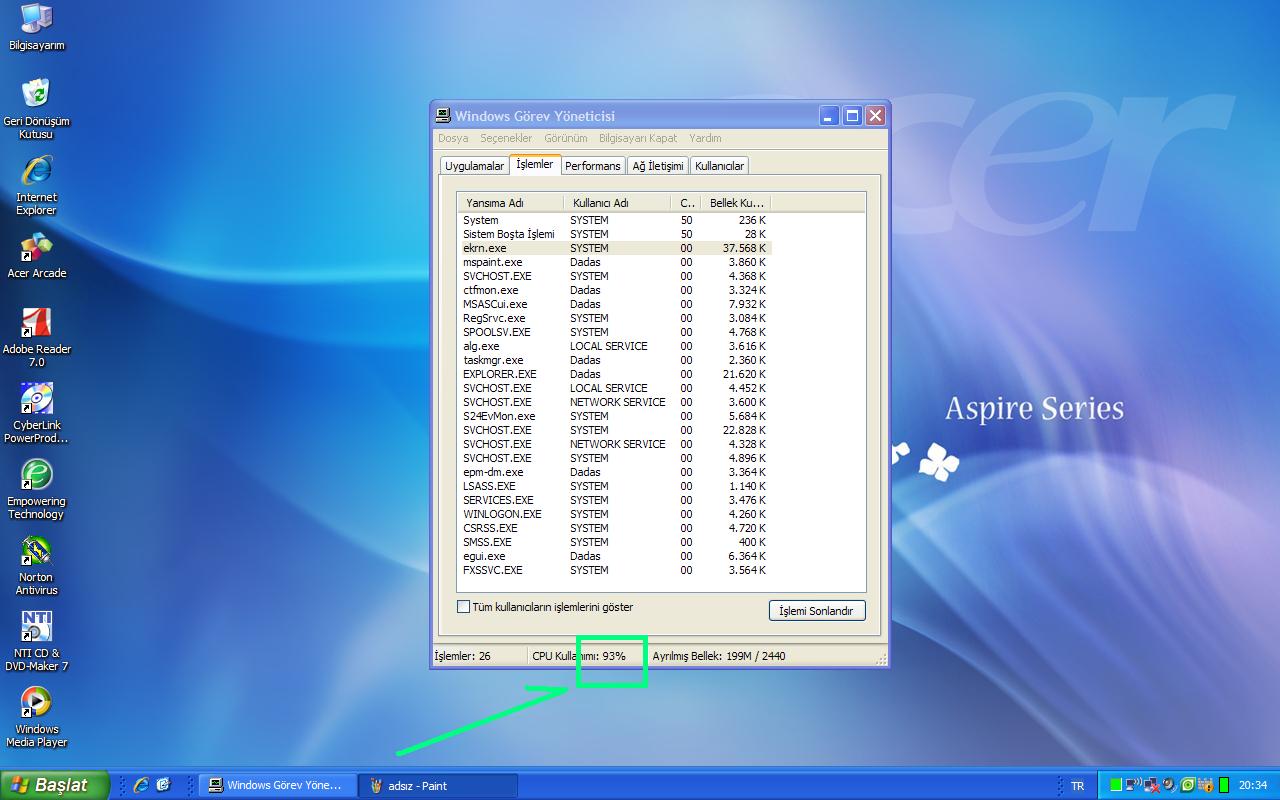The height and width of the screenshot is (800, 1280).
Task: Select the MSASCui.exe process row
Action: [615, 304]
